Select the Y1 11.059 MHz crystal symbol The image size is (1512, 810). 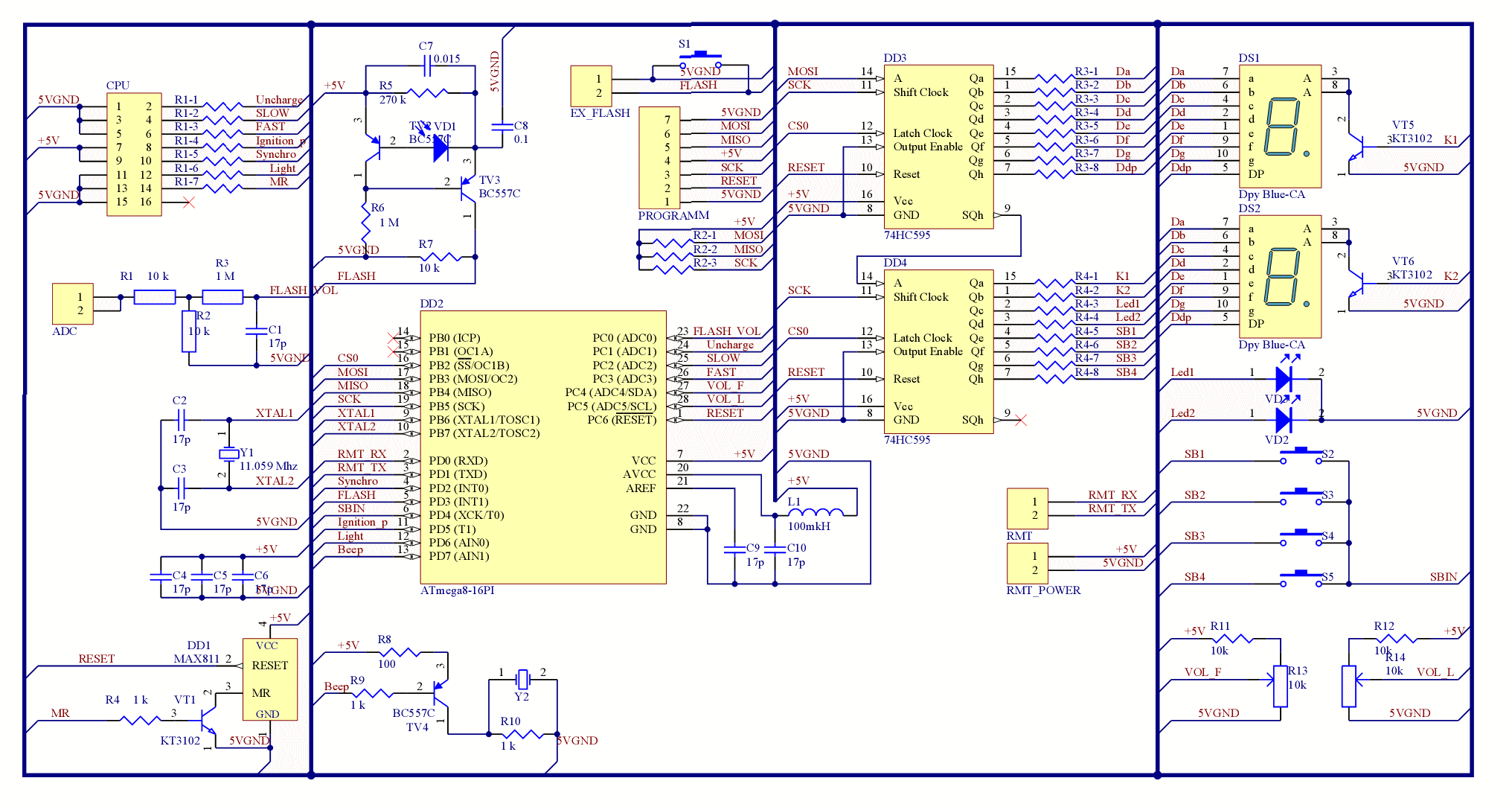(228, 453)
